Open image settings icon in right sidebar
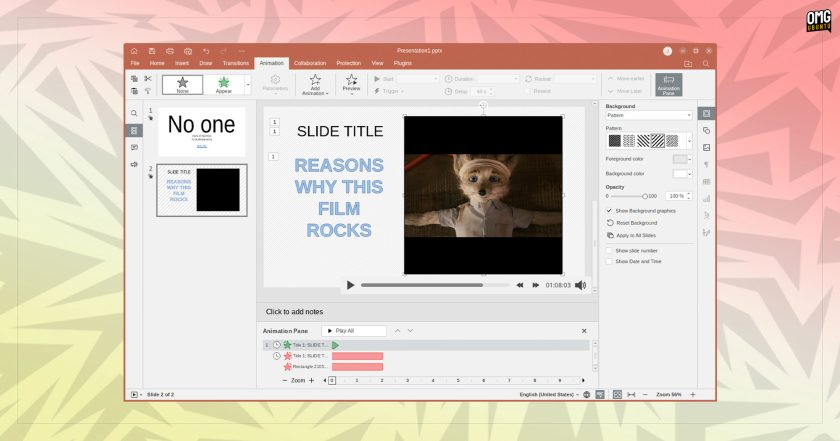Screen dimensions: 840x441 tap(706, 147)
